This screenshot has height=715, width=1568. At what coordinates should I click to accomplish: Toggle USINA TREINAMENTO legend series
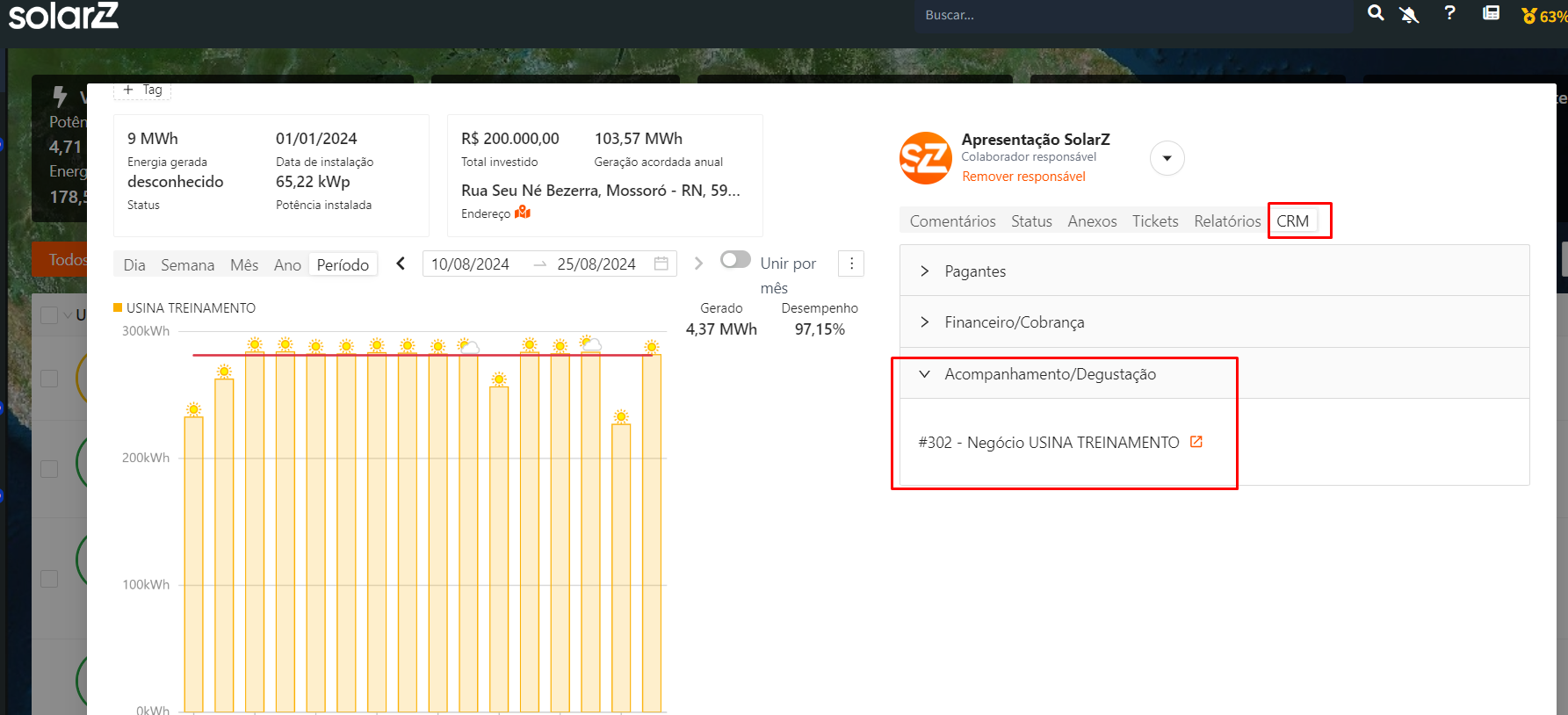click(x=184, y=308)
